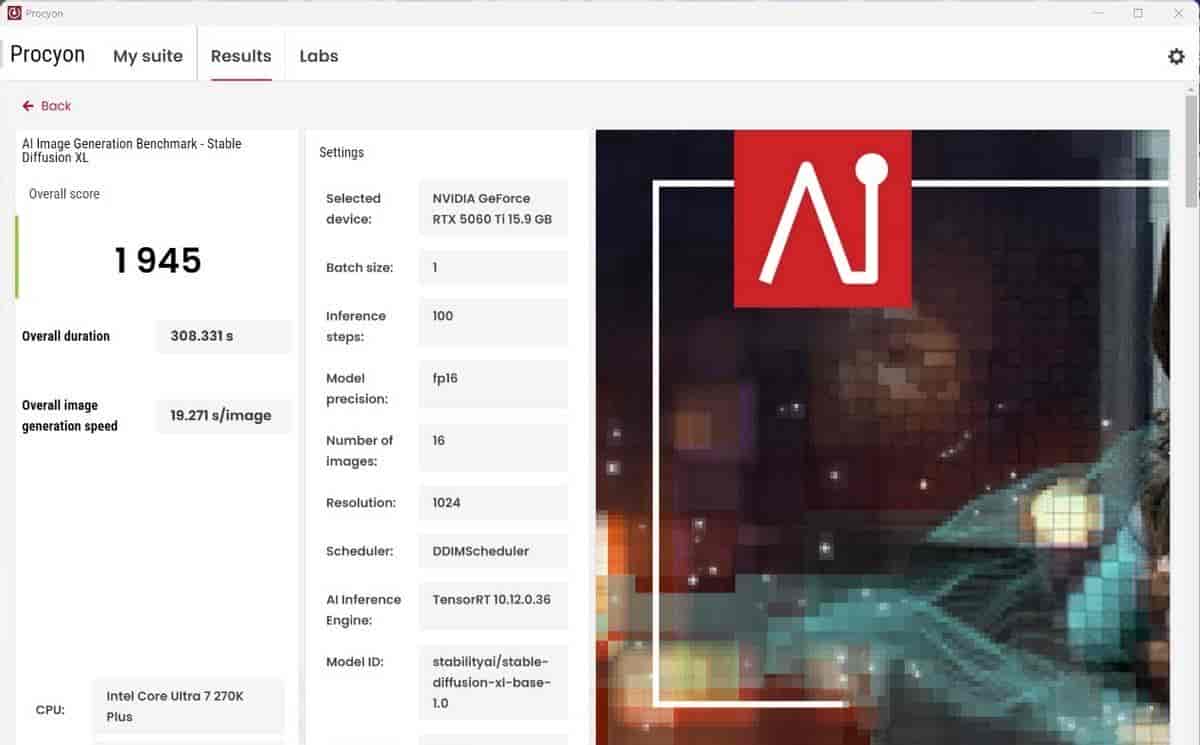
Task: Switch to the Results tab
Action: click(241, 56)
